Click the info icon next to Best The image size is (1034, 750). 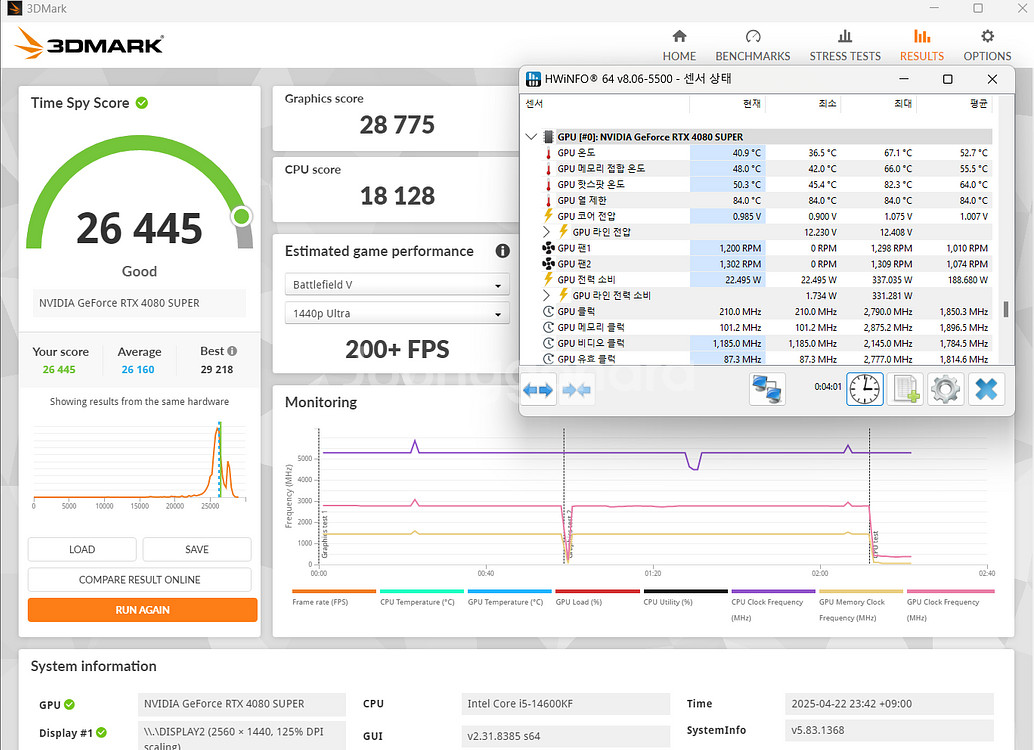point(232,351)
